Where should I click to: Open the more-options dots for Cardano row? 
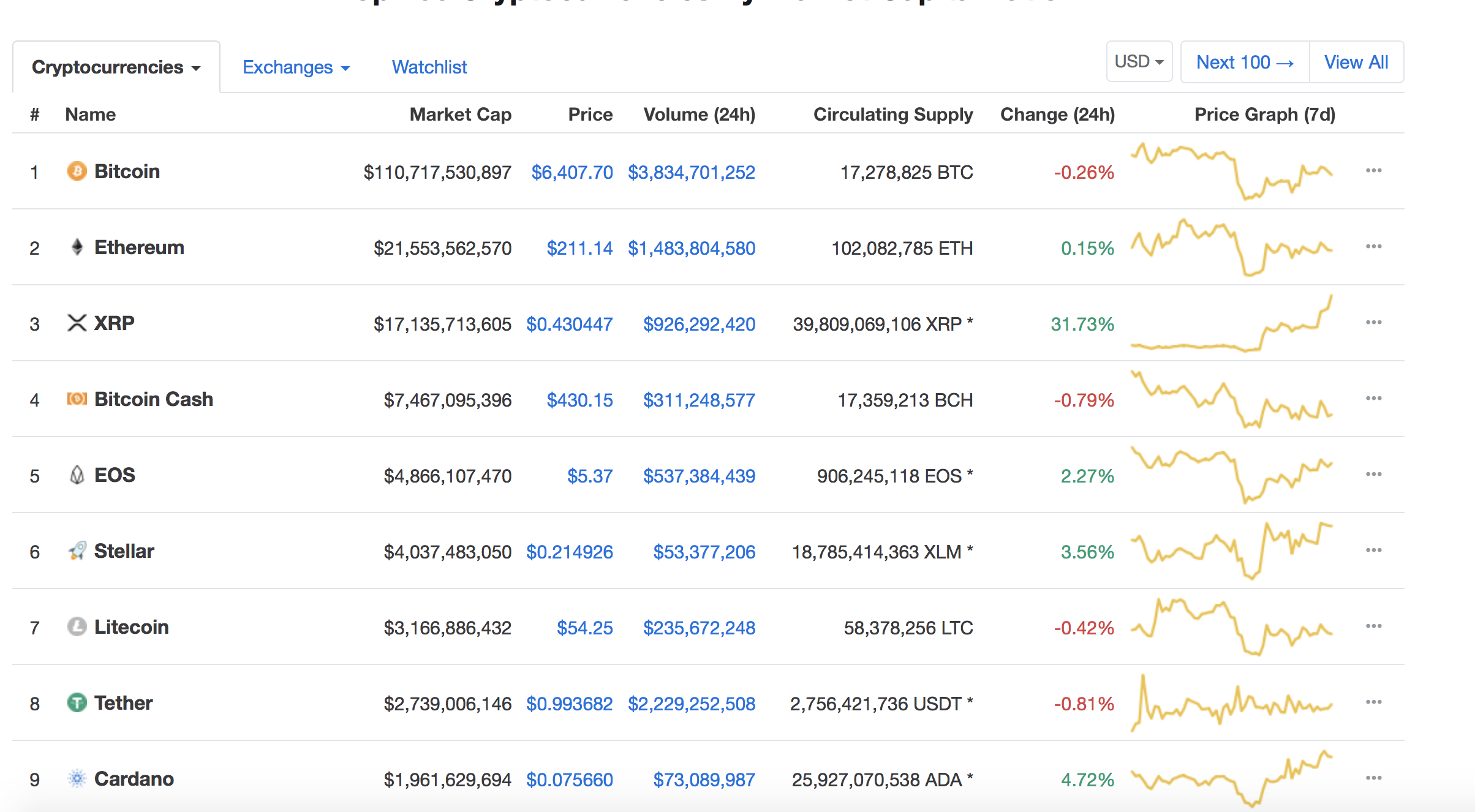1373,778
